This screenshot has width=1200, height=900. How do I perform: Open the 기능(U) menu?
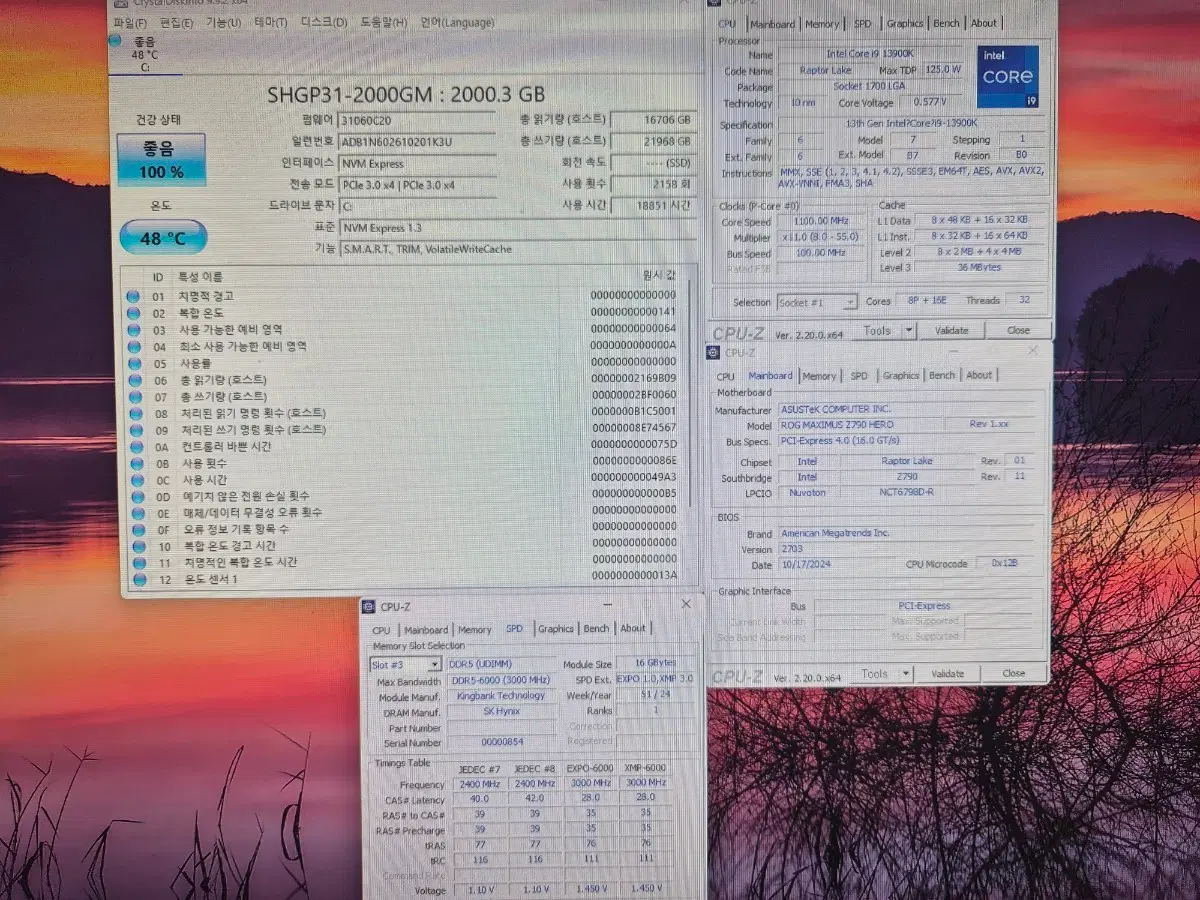223,22
